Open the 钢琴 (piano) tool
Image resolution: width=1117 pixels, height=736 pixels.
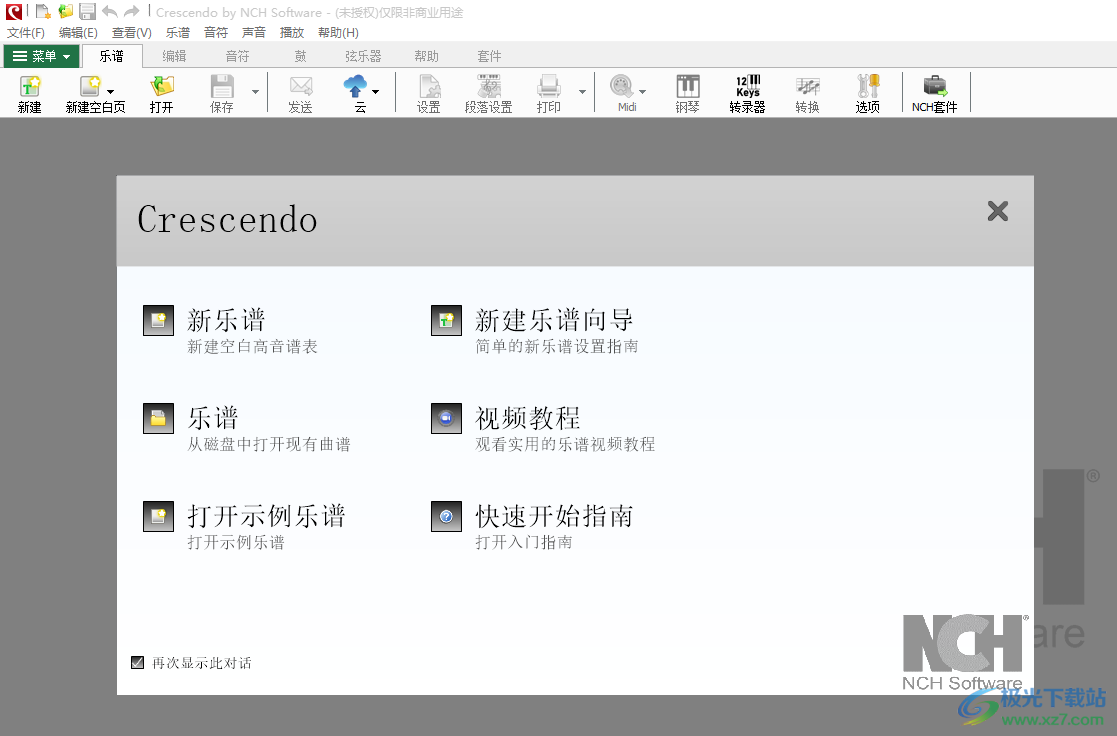pyautogui.click(x=687, y=93)
